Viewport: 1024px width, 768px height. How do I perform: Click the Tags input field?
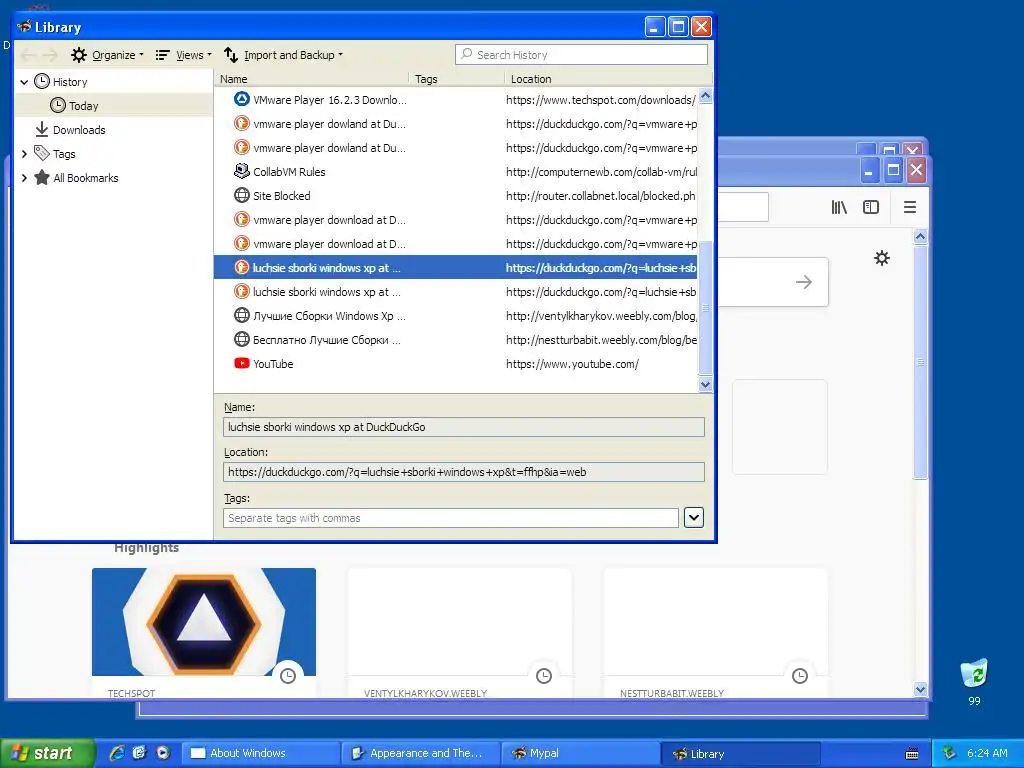(451, 518)
